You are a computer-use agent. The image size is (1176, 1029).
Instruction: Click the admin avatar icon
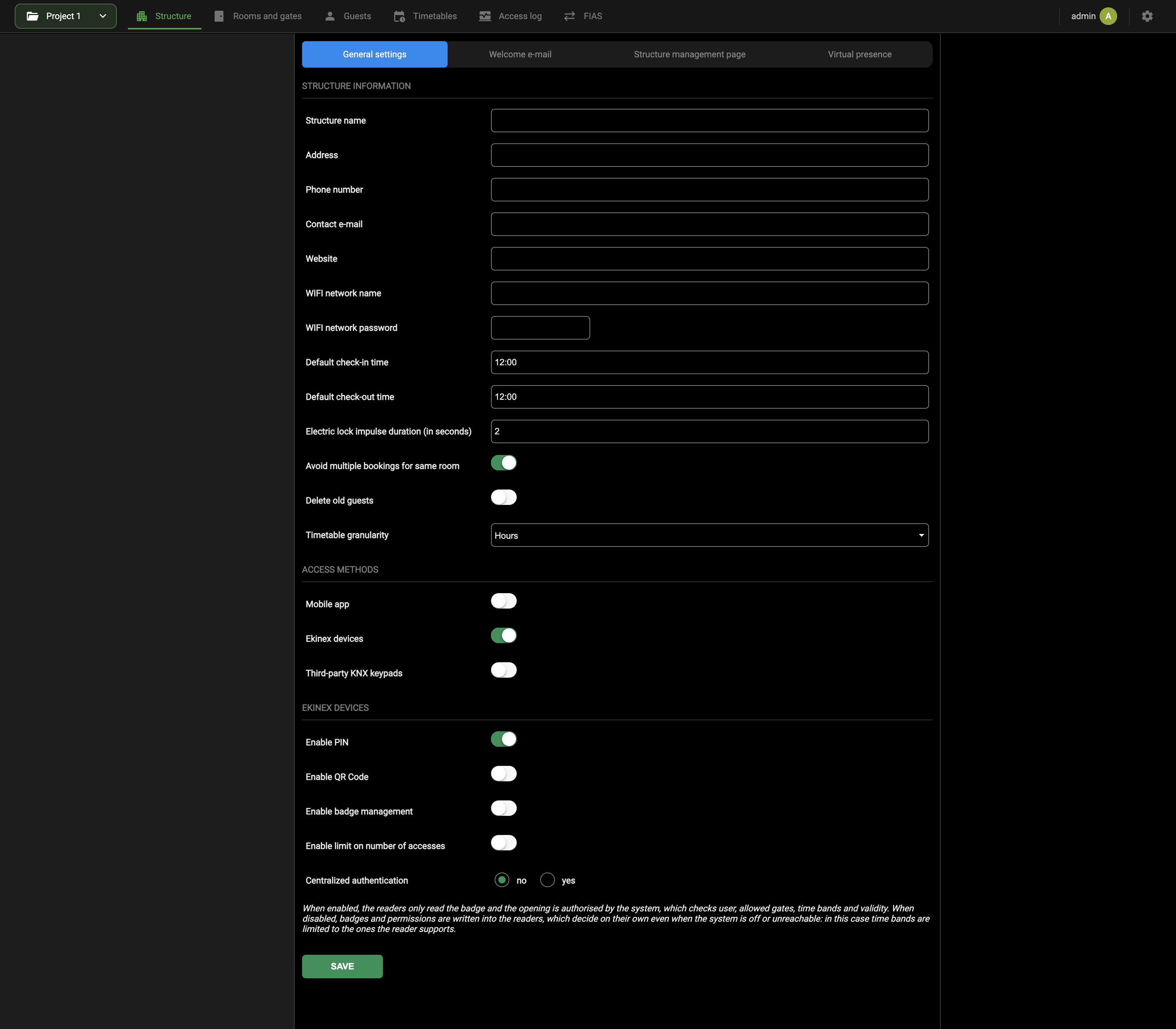click(x=1108, y=16)
